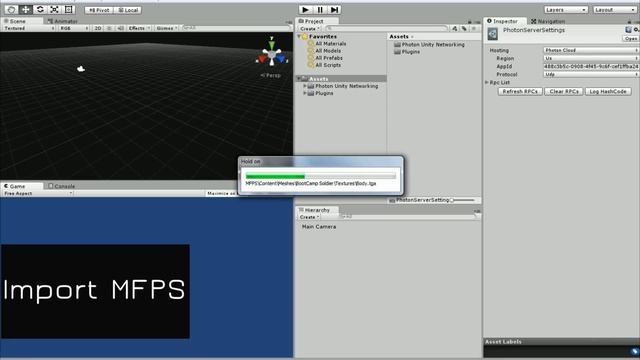The width and height of the screenshot is (640, 360).
Task: Click the Project search field
Action: point(387,29)
